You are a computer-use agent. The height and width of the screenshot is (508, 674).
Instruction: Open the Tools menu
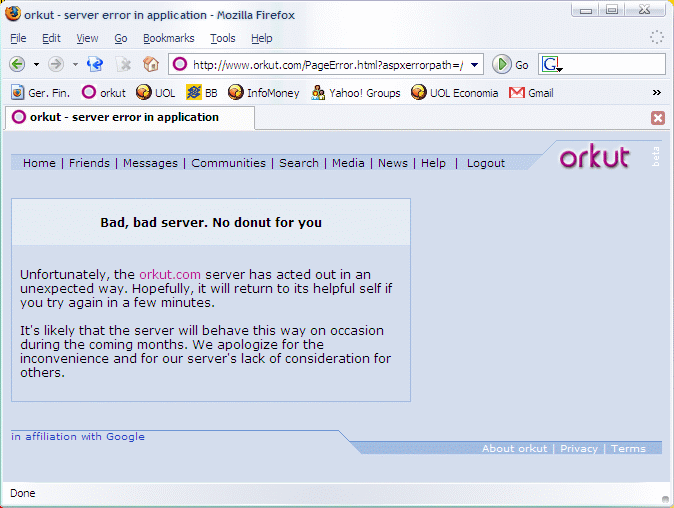tap(223, 38)
